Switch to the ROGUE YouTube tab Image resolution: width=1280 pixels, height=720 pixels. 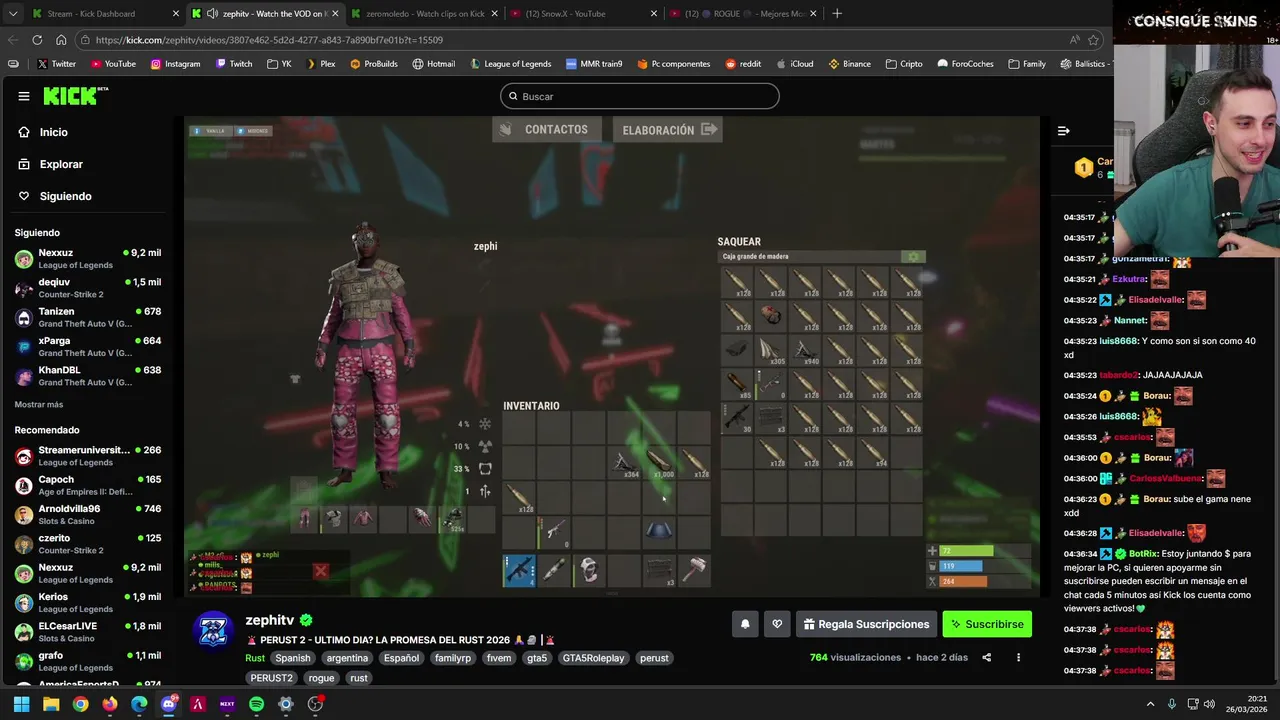pos(742,14)
